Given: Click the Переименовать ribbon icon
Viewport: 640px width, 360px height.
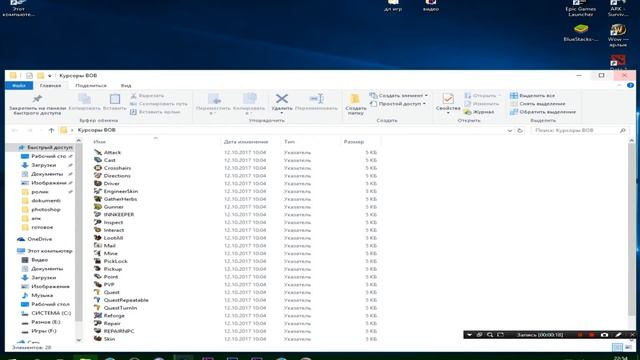Looking at the screenshot, I should tap(316, 98).
